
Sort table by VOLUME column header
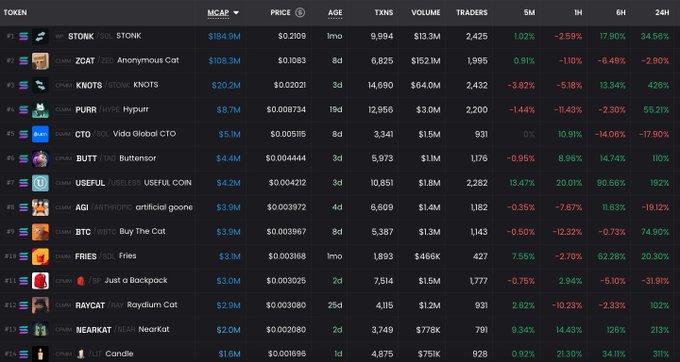point(426,13)
